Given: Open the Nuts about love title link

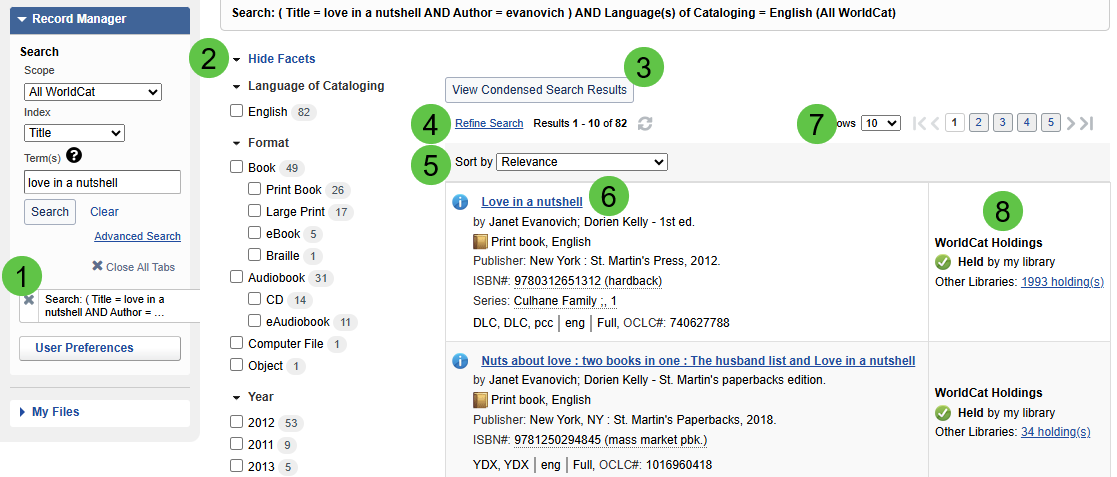Looking at the screenshot, I should click(698, 361).
